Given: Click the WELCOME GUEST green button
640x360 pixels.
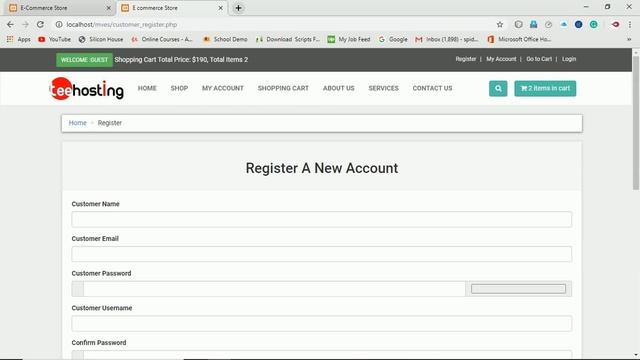Looking at the screenshot, I should coord(84,60).
